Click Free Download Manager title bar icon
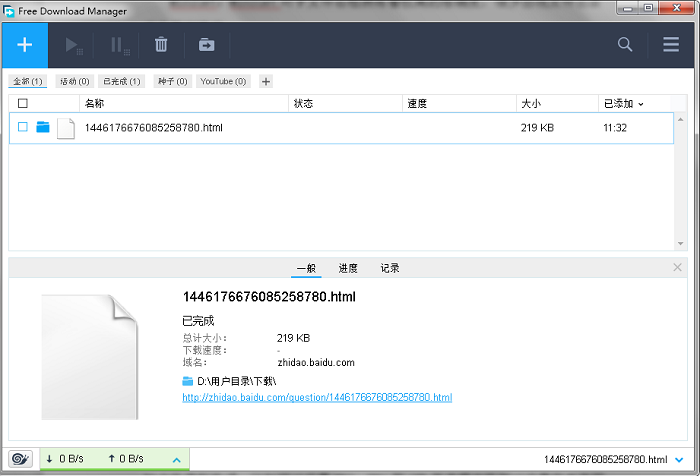The height and width of the screenshot is (476, 700). pos(8,11)
